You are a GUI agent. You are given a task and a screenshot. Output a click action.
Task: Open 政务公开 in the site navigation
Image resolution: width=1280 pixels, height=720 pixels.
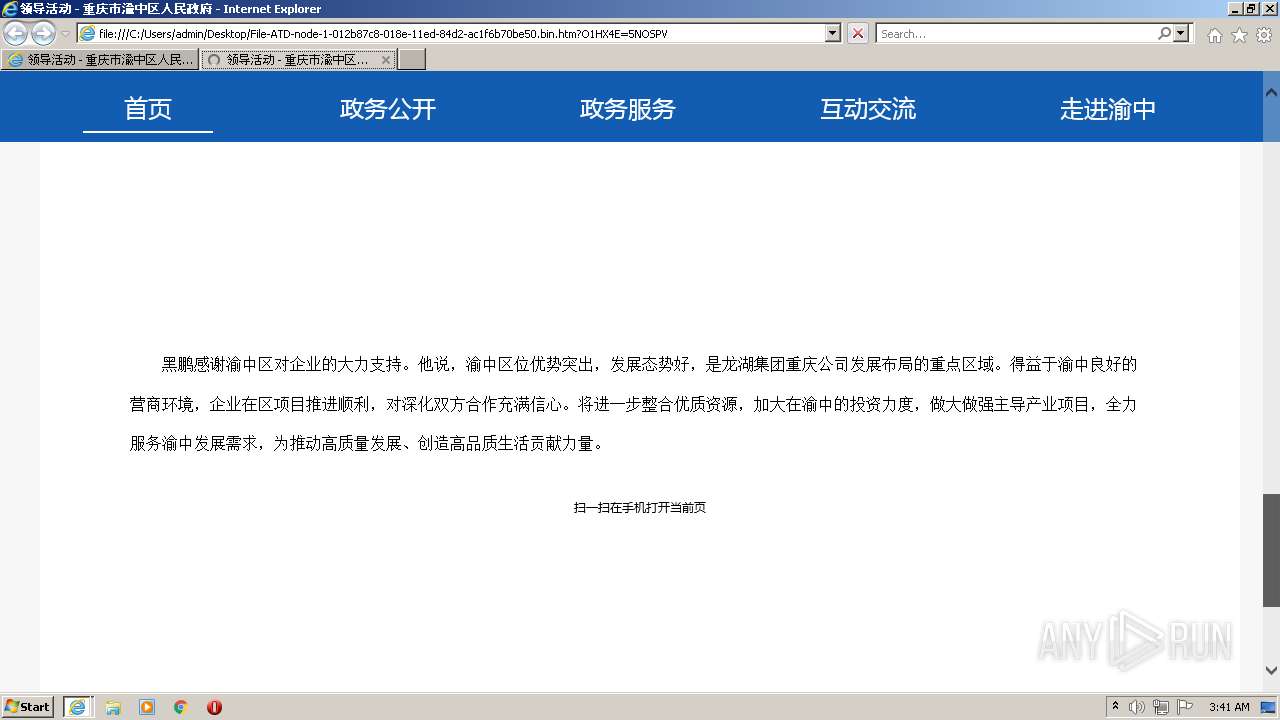click(388, 108)
